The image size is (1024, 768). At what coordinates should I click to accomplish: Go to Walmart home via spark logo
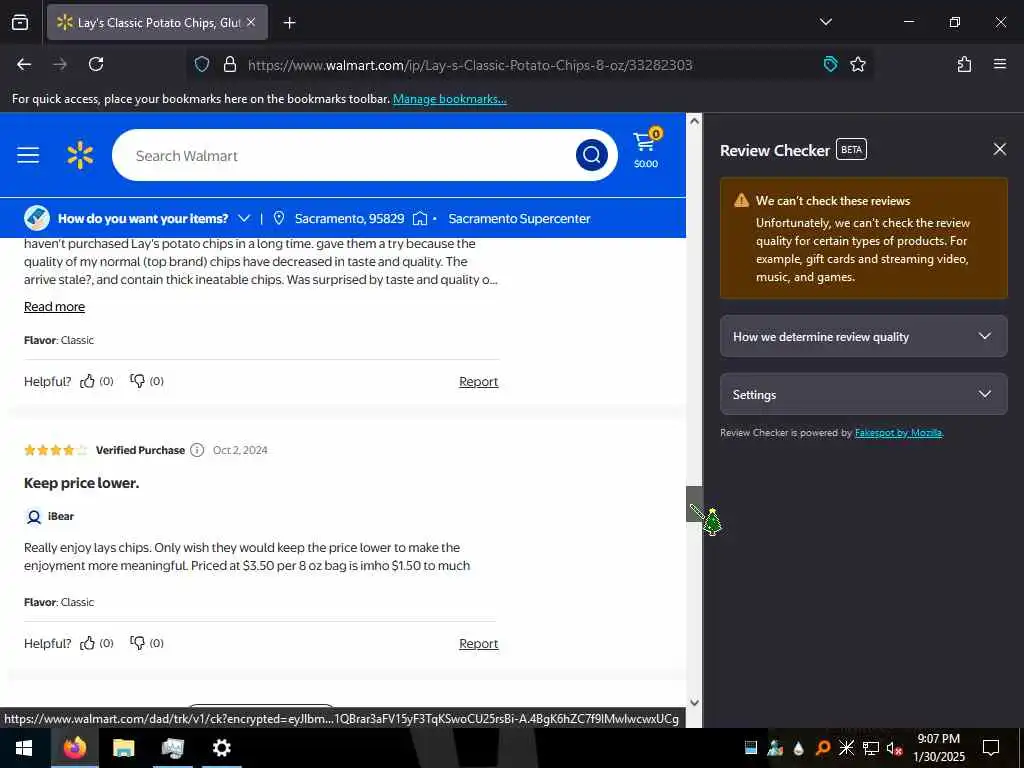coord(80,155)
